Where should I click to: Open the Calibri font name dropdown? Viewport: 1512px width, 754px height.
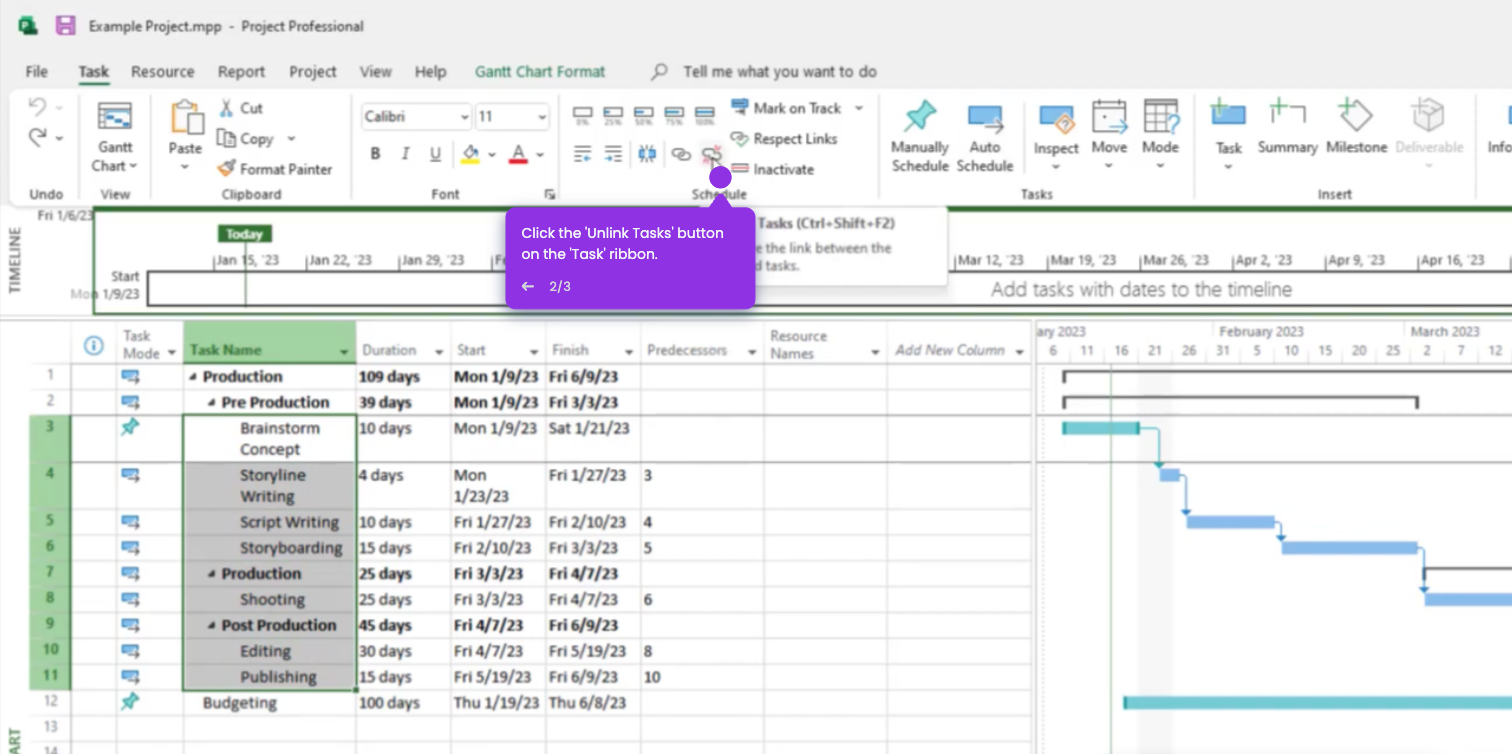point(465,117)
